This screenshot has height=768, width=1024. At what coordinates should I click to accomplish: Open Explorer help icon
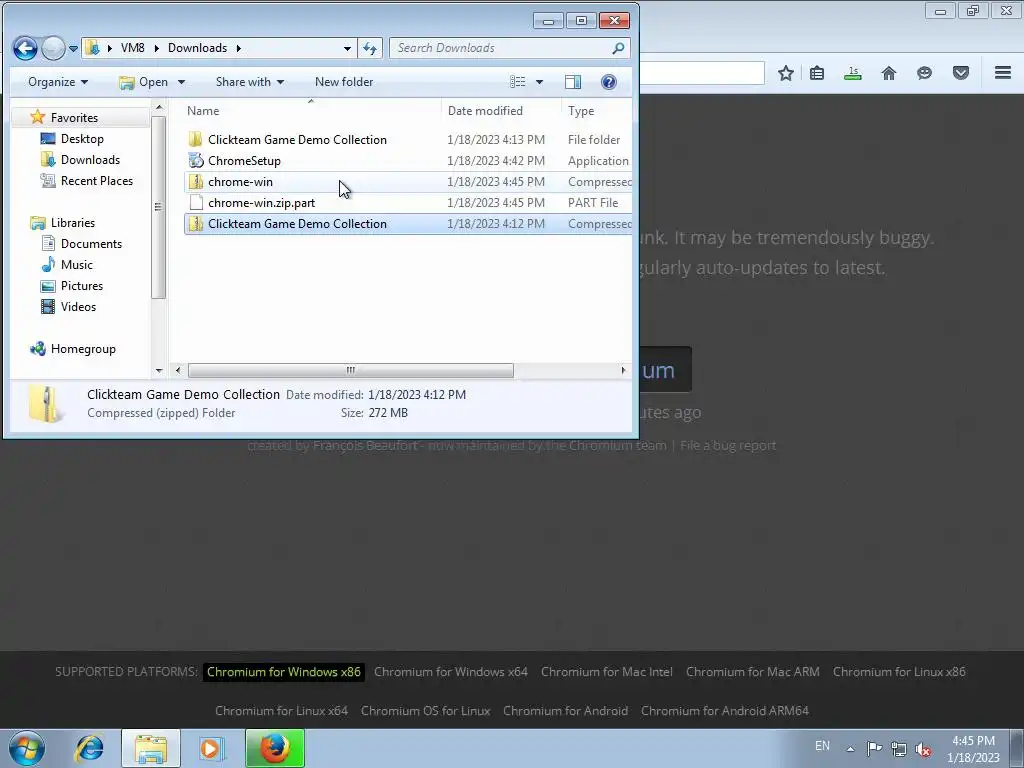coord(609,82)
